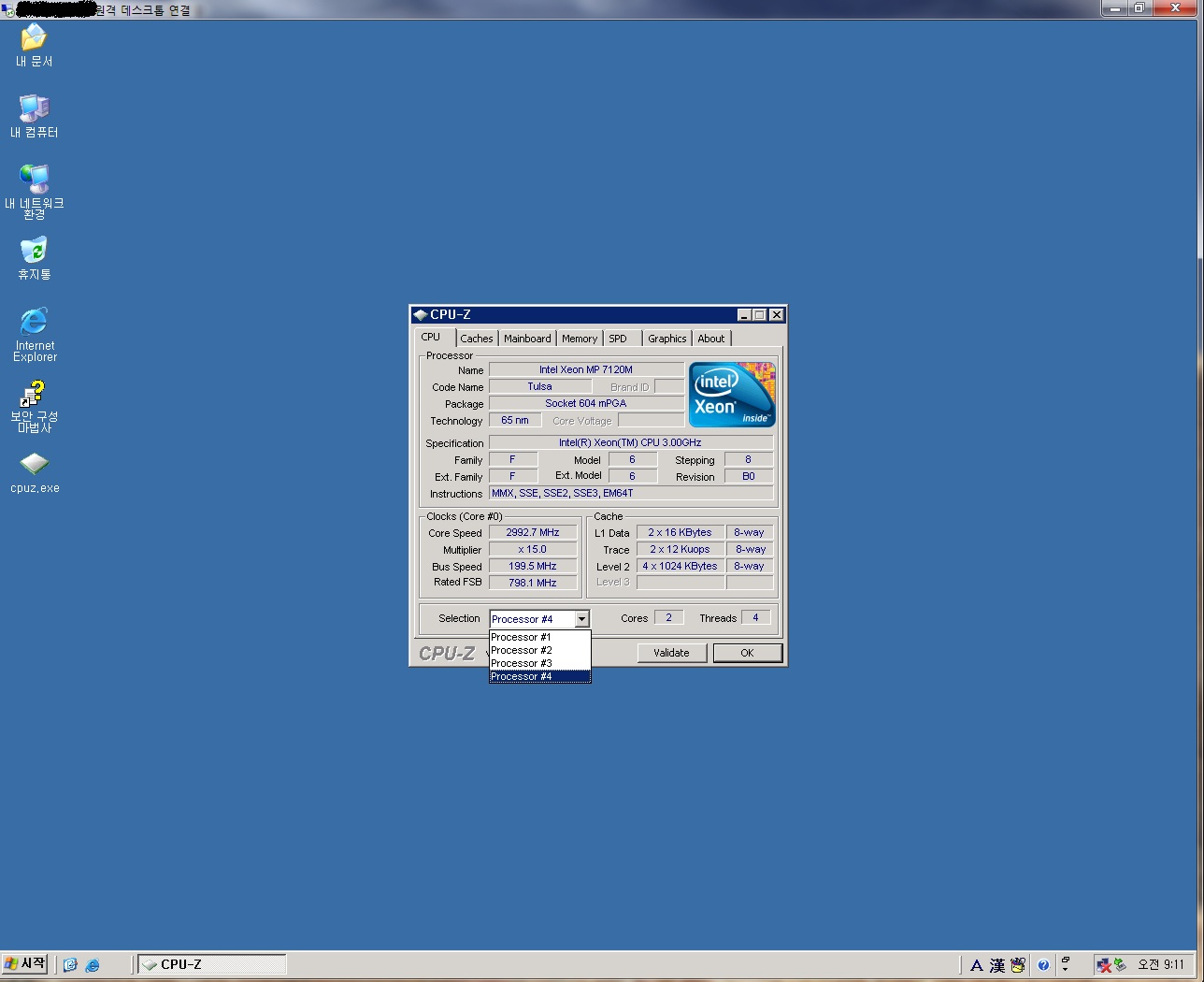Screen dimensions: 1204x982
Task: Click the Specification value Intel(R) Xeon(TM) CPU 3.00GHz
Action: (631, 442)
